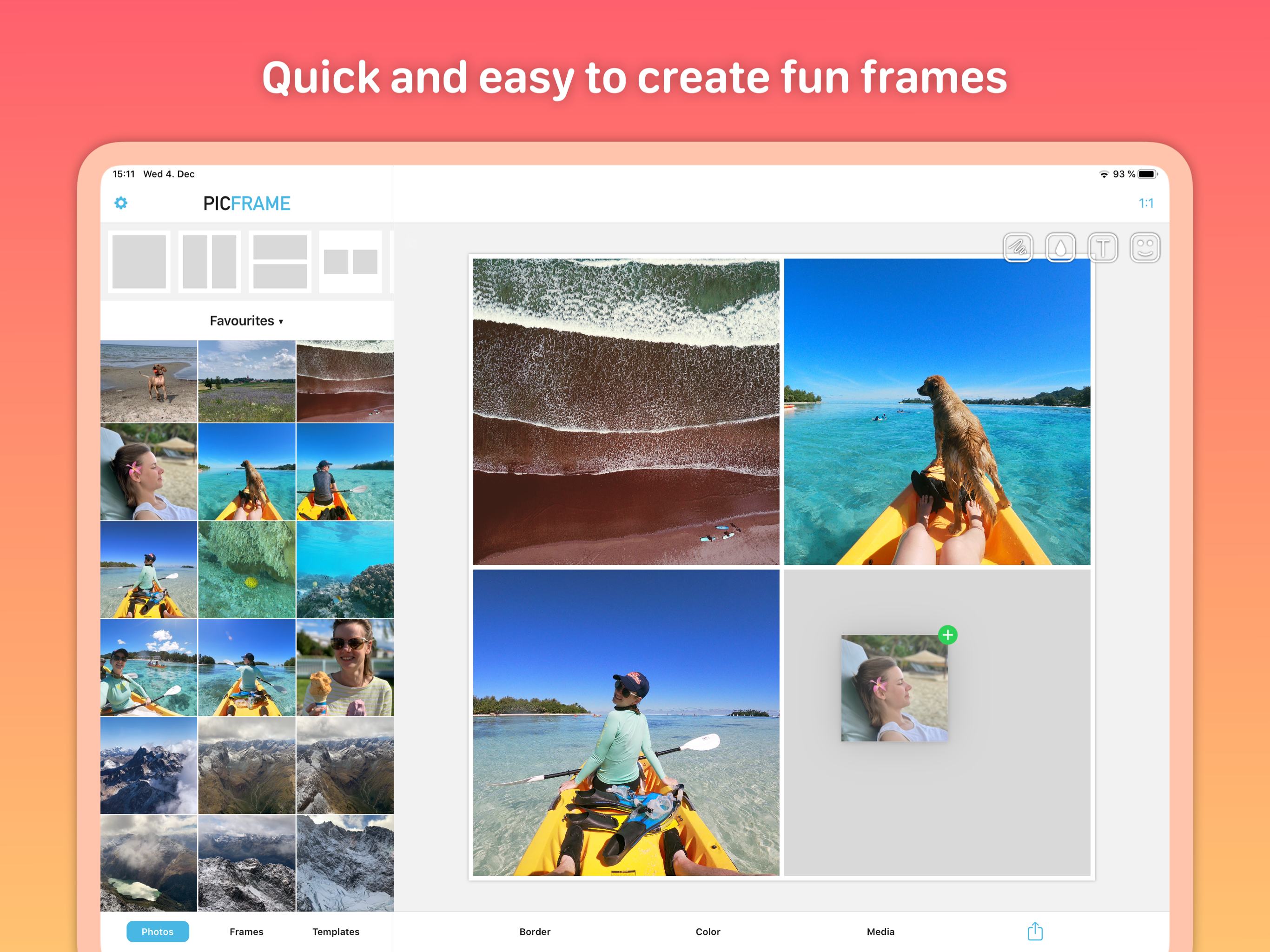Open the Color options
The width and height of the screenshot is (1270, 952).
pos(708,932)
